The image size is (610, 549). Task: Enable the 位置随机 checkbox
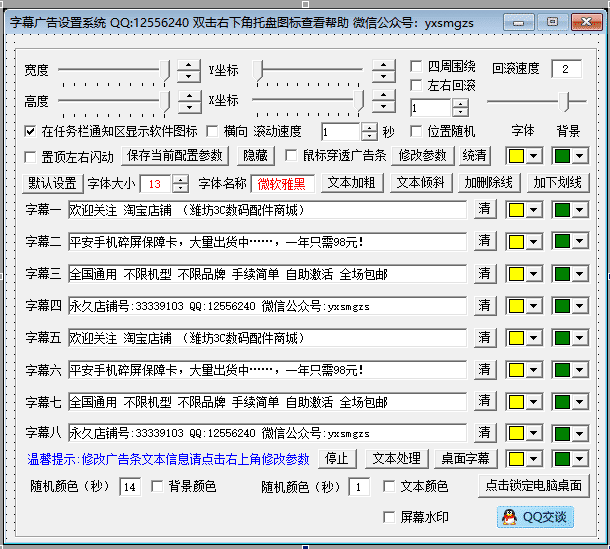[x=416, y=131]
